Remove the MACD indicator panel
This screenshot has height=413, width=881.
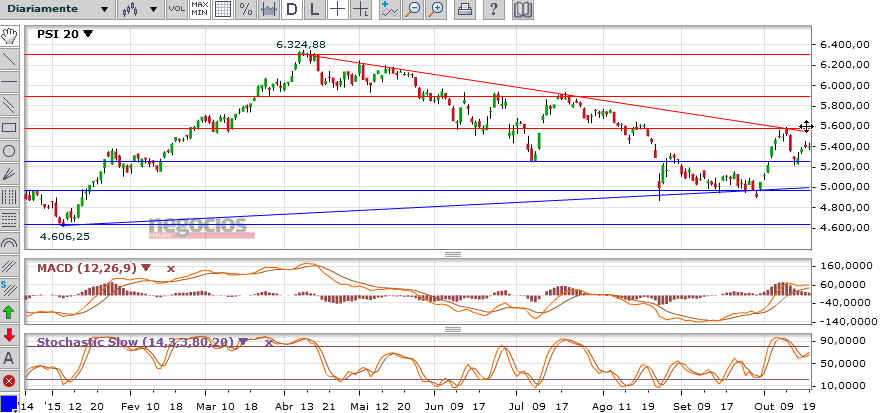pos(171,268)
